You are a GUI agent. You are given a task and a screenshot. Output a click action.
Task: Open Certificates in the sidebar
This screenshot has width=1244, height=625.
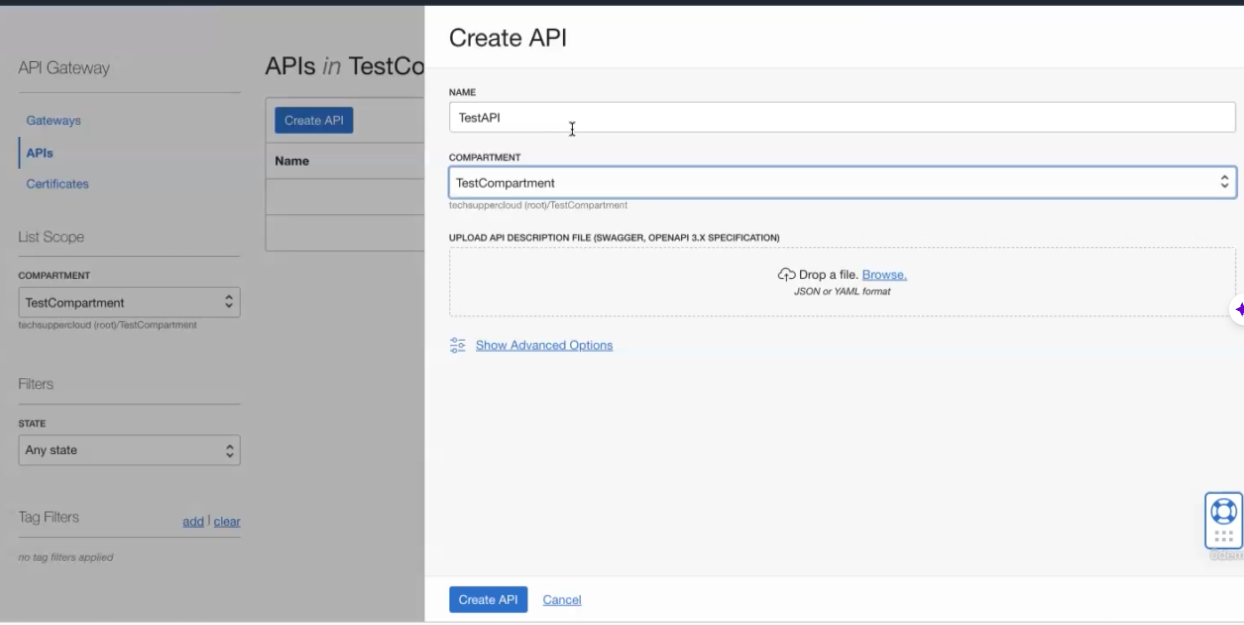57,184
